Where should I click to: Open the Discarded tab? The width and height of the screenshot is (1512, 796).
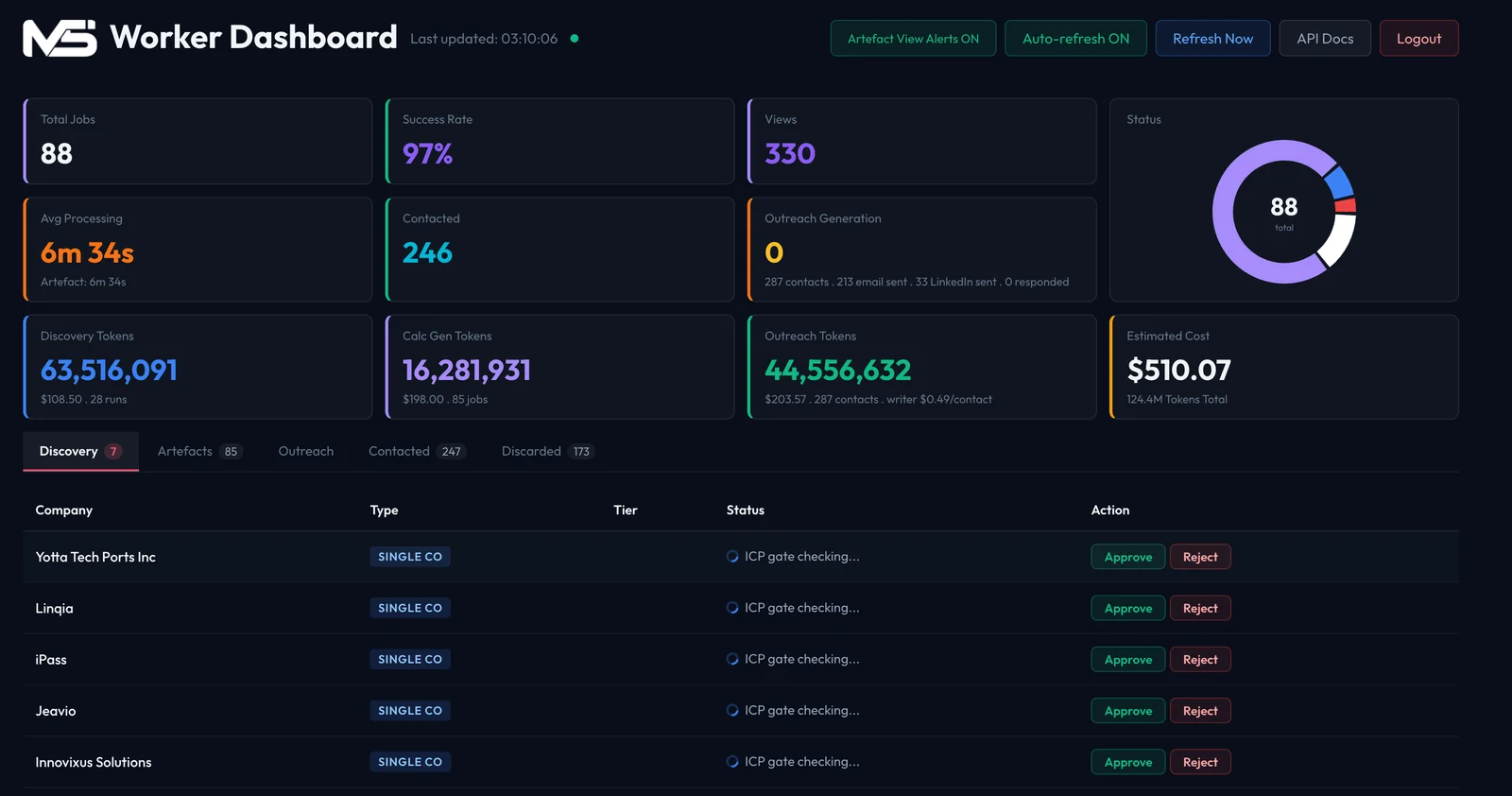[547, 452]
